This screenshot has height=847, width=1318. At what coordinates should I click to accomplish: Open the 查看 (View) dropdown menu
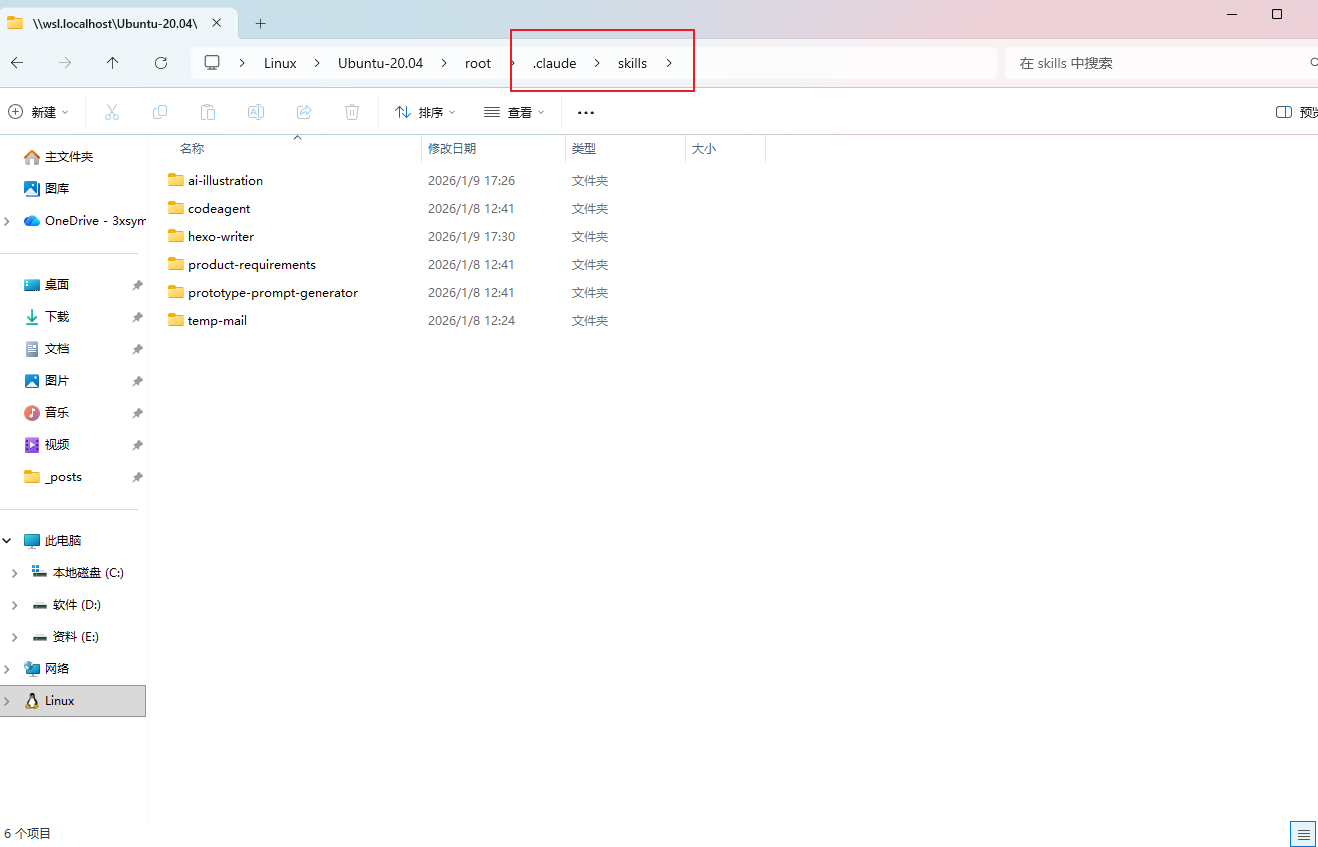coord(514,112)
